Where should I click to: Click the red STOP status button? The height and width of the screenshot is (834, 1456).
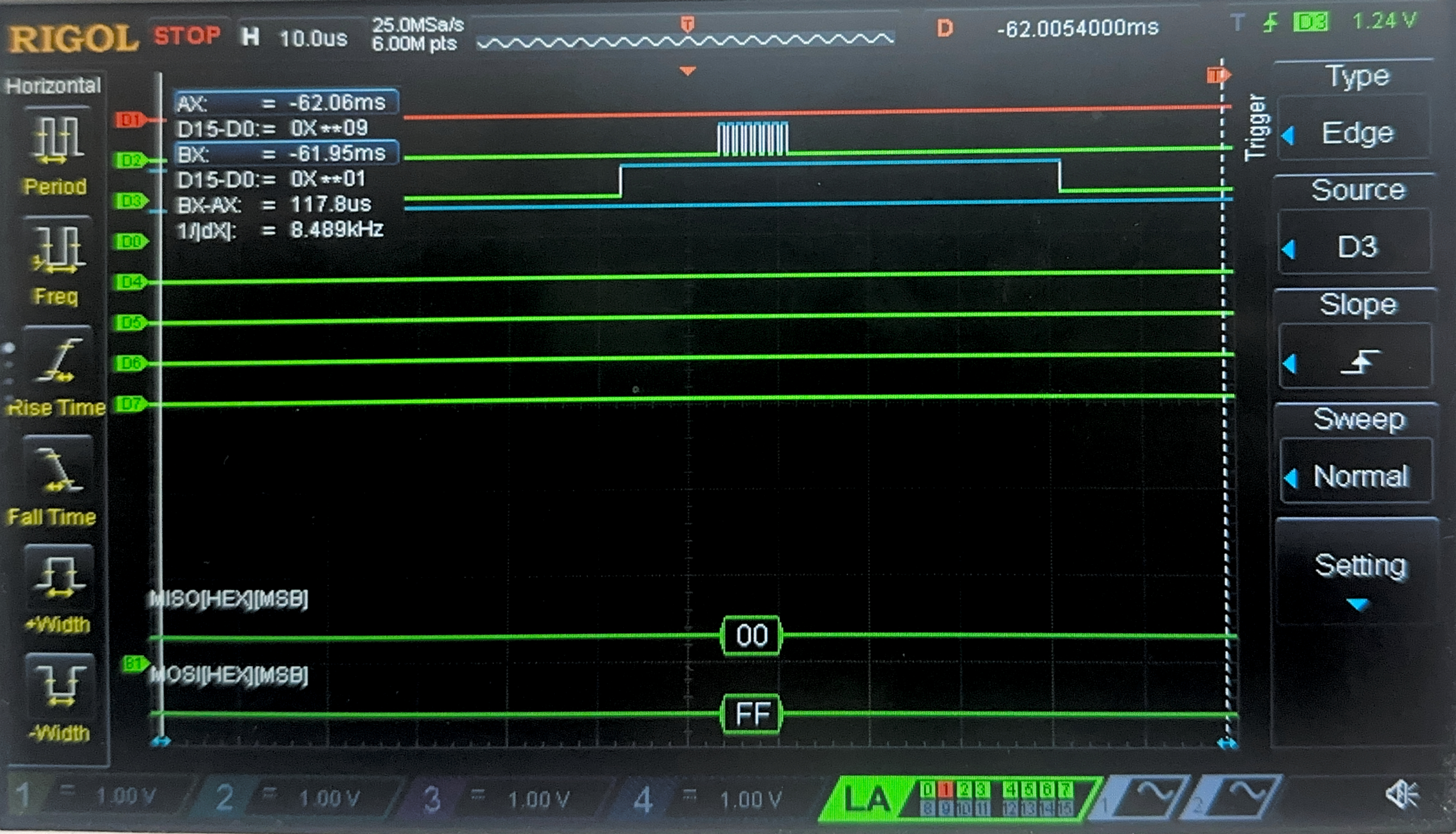click(x=187, y=36)
